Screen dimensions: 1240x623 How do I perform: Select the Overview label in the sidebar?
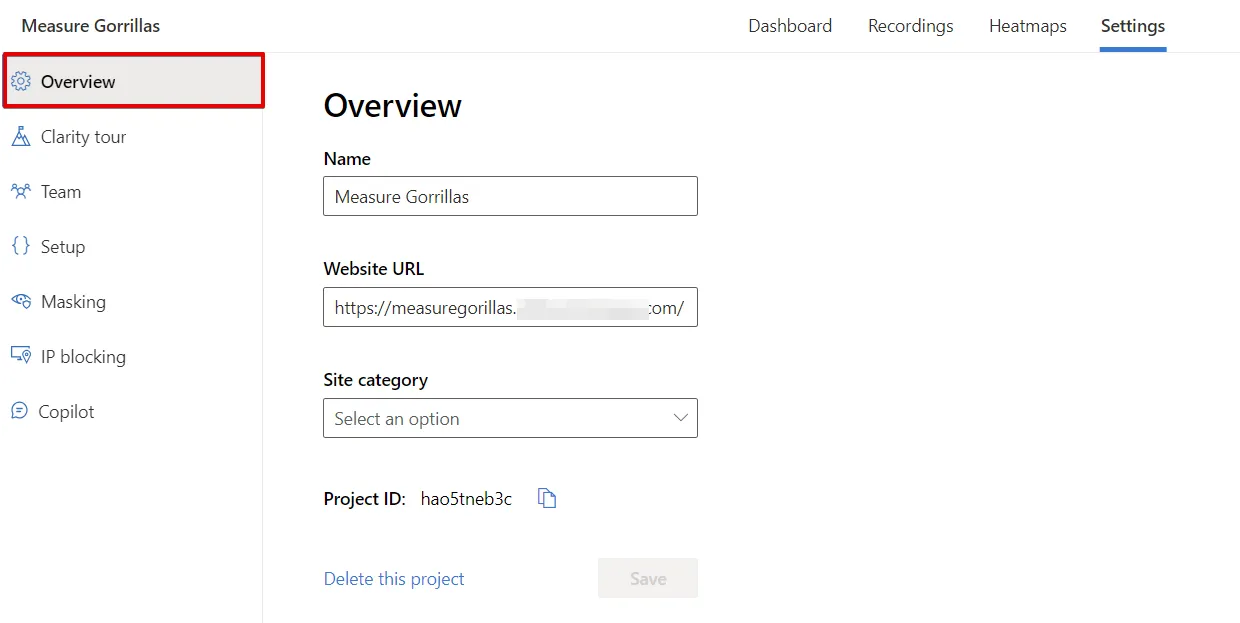click(x=78, y=82)
